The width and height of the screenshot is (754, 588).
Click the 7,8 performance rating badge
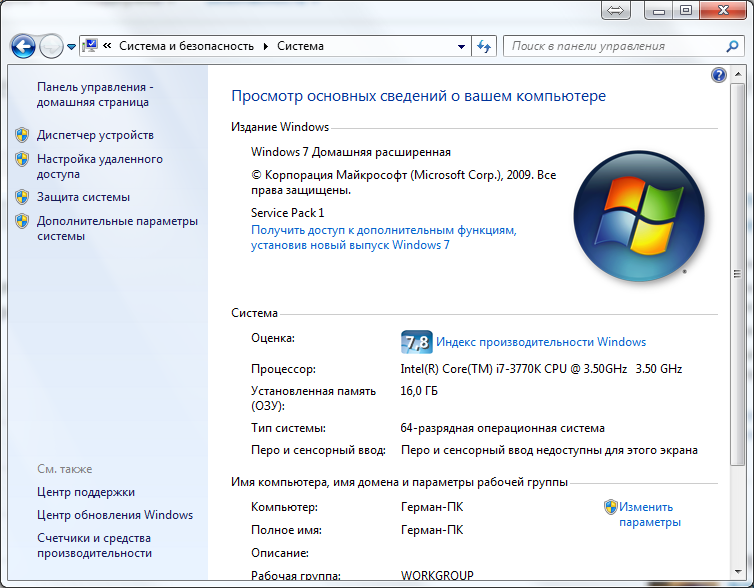(x=416, y=342)
